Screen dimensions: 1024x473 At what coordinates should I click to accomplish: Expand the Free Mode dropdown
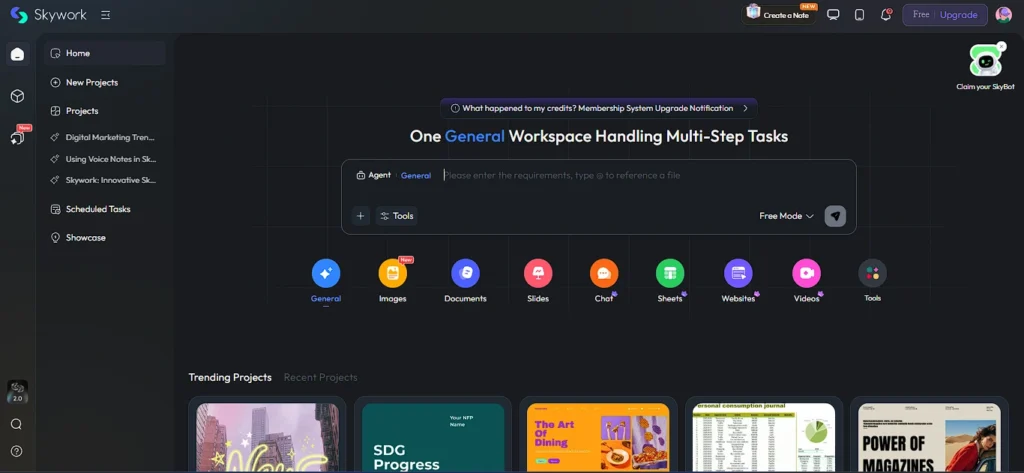pos(786,216)
